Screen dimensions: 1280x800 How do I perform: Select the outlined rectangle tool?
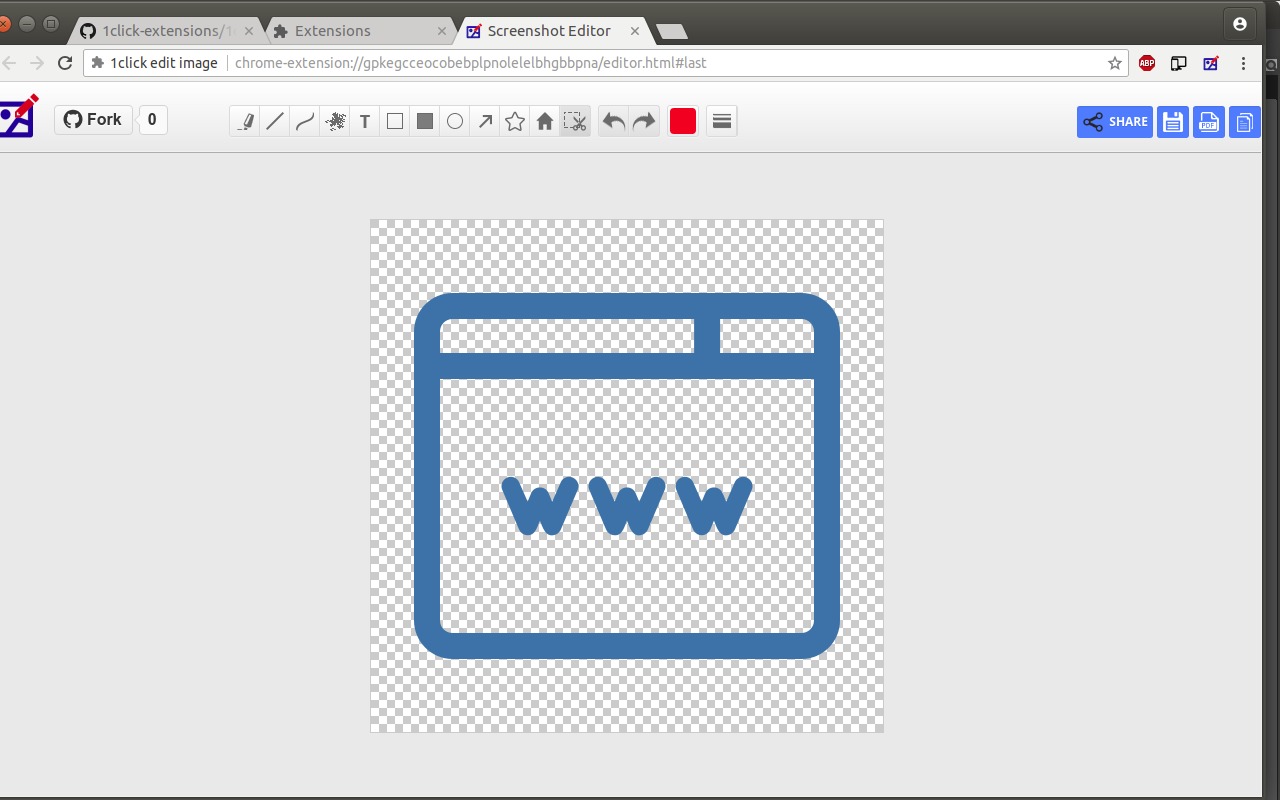395,122
